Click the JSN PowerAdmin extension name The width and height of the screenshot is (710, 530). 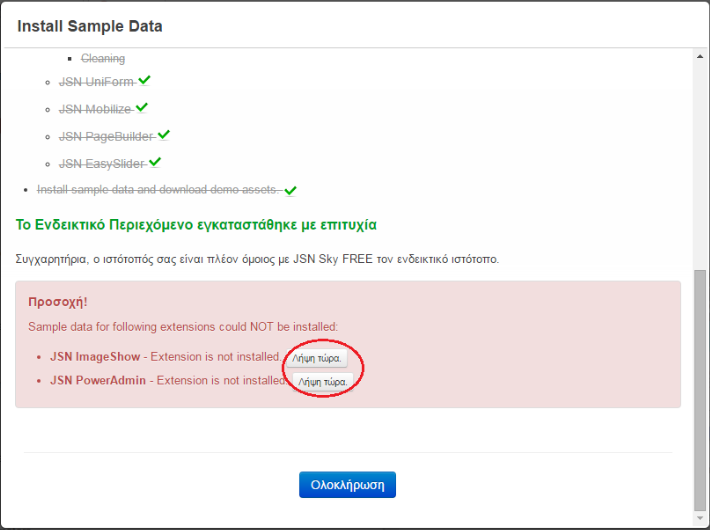click(x=98, y=380)
